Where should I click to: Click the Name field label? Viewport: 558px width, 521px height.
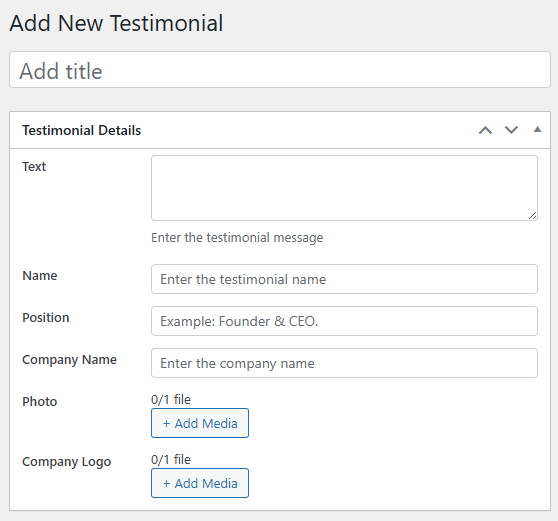(40, 276)
